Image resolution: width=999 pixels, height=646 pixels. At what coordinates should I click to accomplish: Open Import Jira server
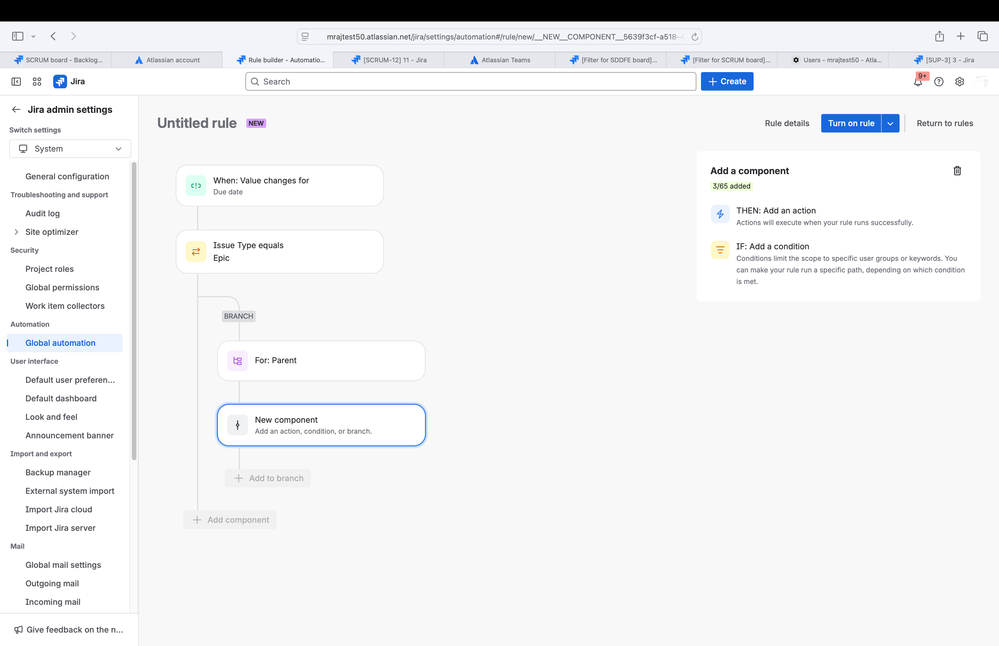pyautogui.click(x=61, y=528)
